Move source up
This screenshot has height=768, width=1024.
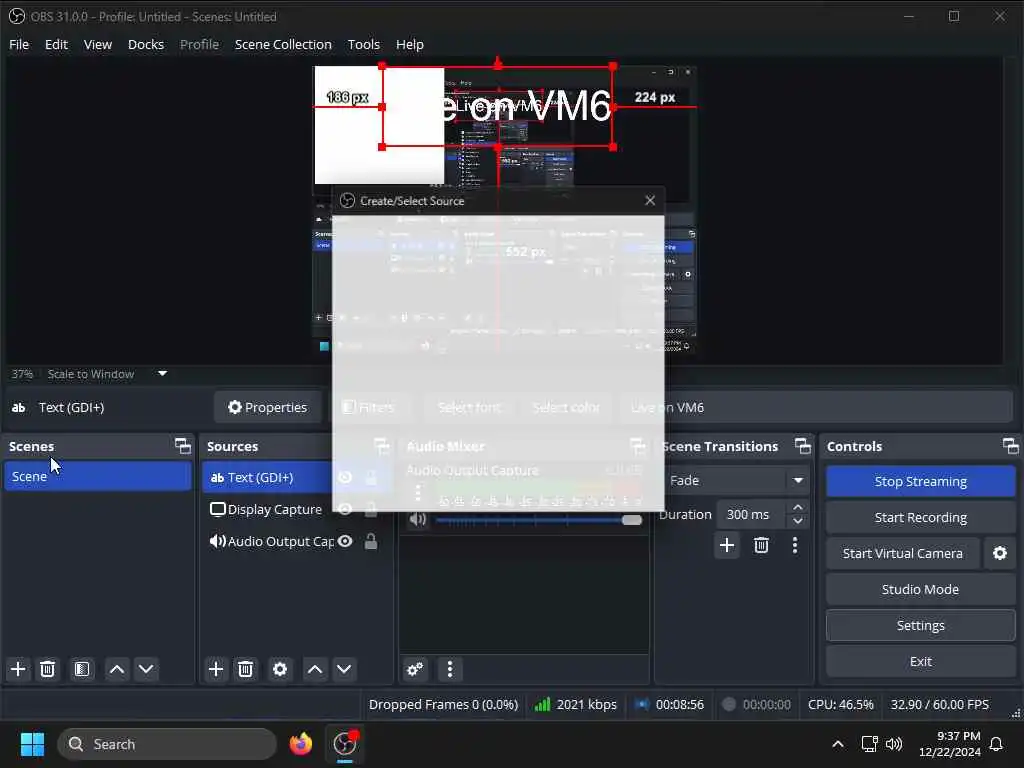coord(315,669)
